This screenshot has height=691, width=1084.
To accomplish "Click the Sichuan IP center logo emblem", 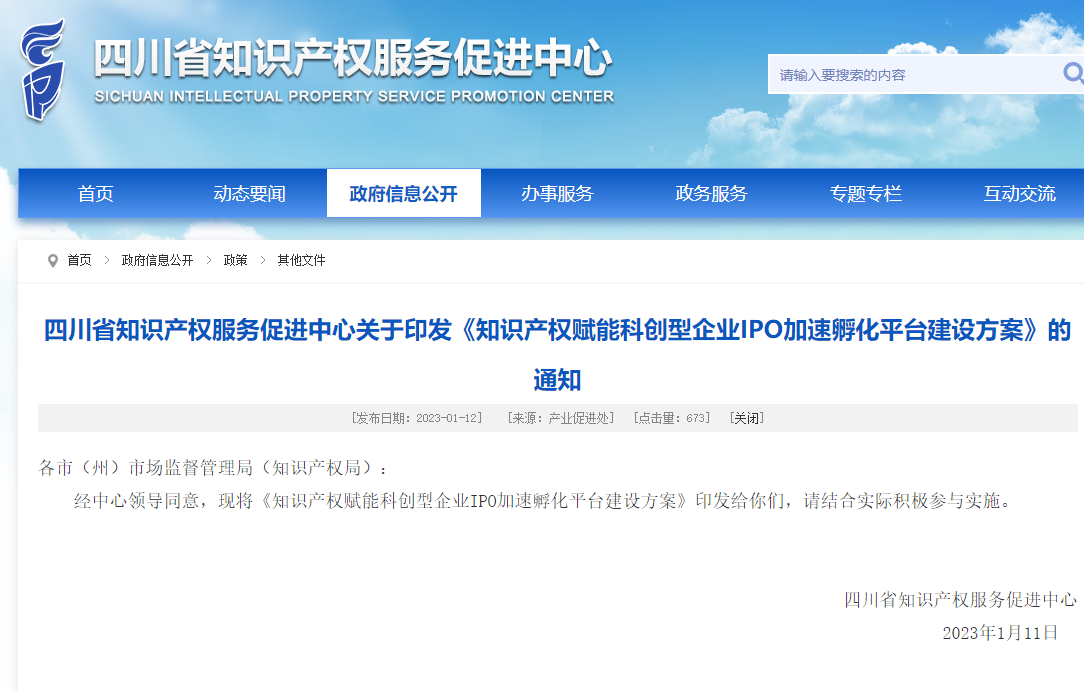I will tap(42, 70).
